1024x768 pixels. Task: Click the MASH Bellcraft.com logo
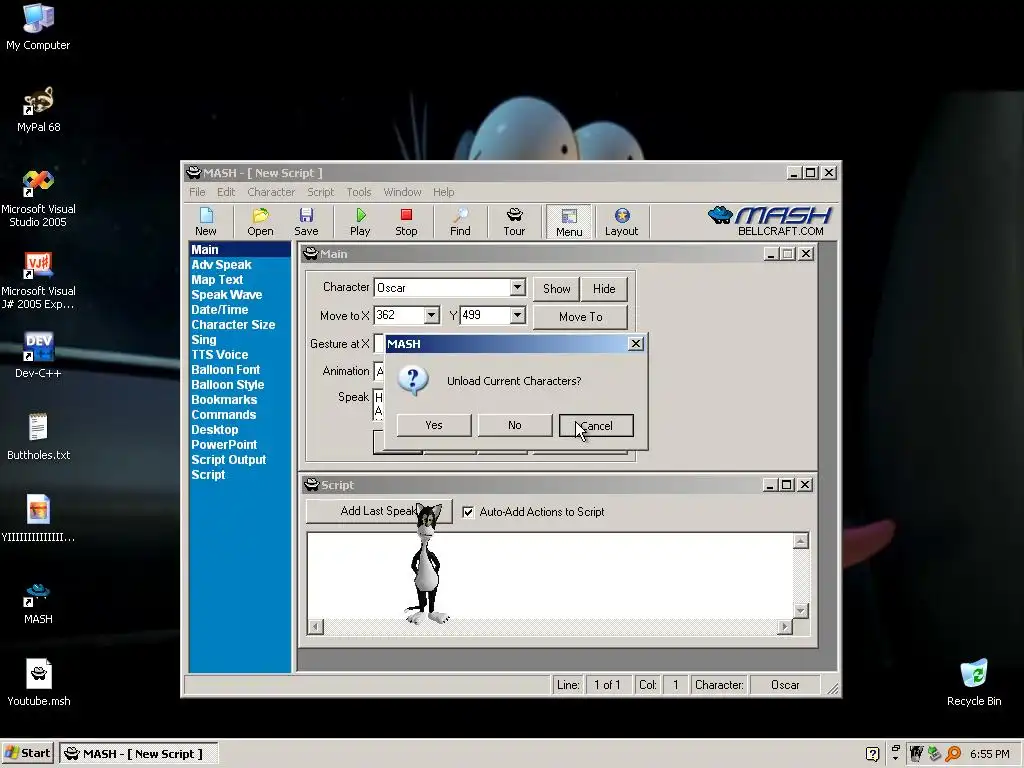[769, 221]
